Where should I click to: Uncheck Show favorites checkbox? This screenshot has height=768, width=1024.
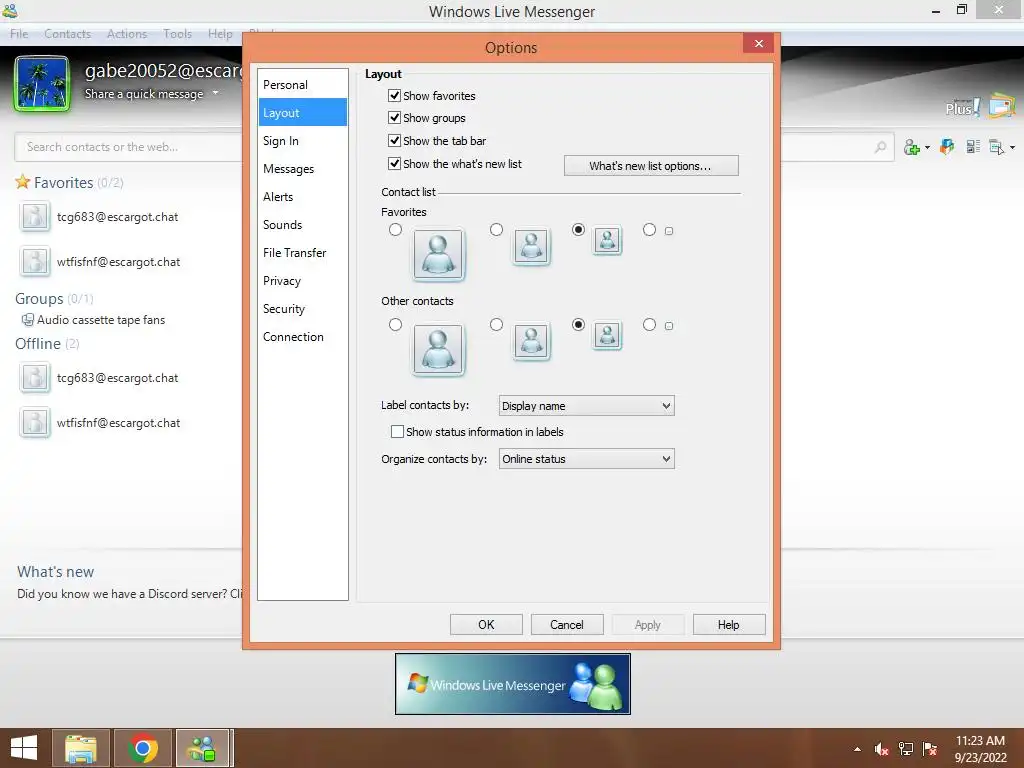[394, 95]
